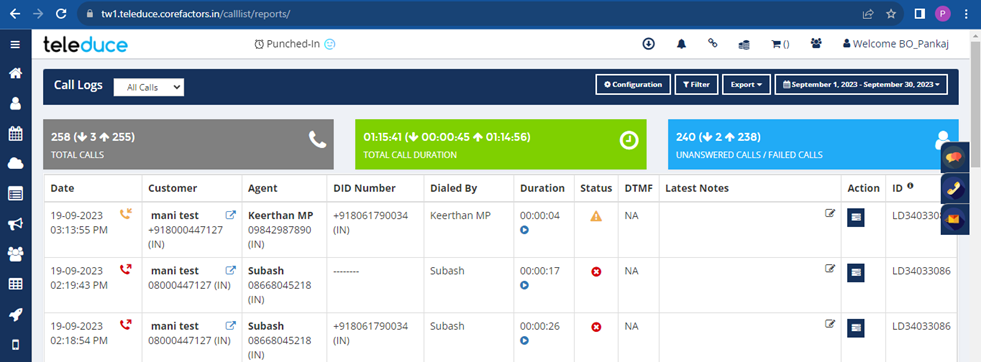Click action icon for 02:19:43 PM row

[x=856, y=273]
